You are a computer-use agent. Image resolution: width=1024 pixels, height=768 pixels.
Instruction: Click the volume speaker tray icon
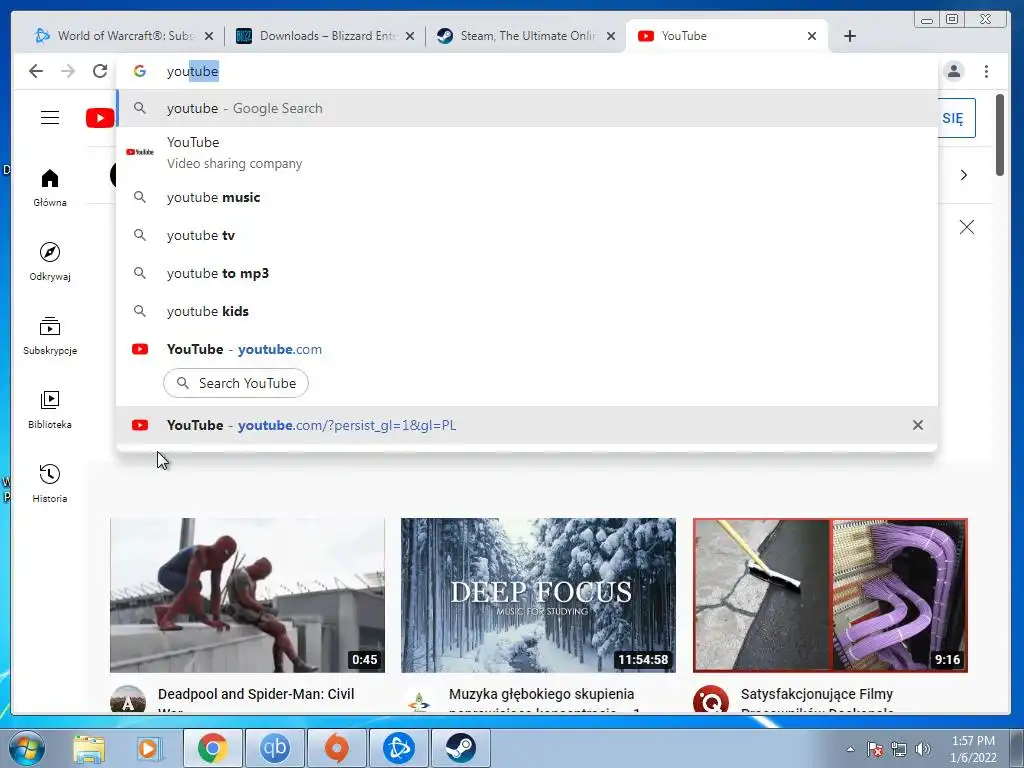923,749
